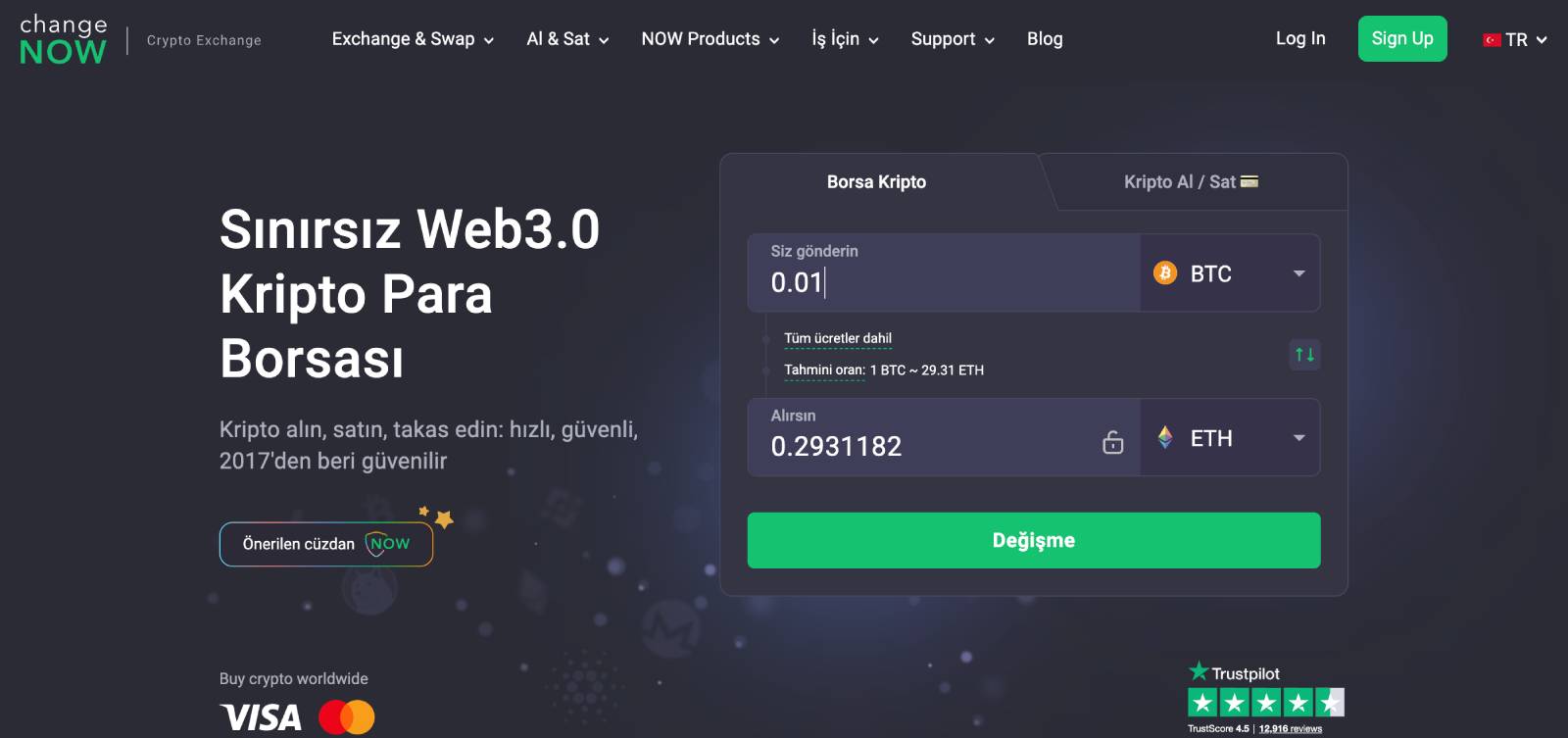Viewport: 1568px width, 738px height.
Task: Switch to the Kripto Al / Sat tab
Action: pyautogui.click(x=1191, y=182)
